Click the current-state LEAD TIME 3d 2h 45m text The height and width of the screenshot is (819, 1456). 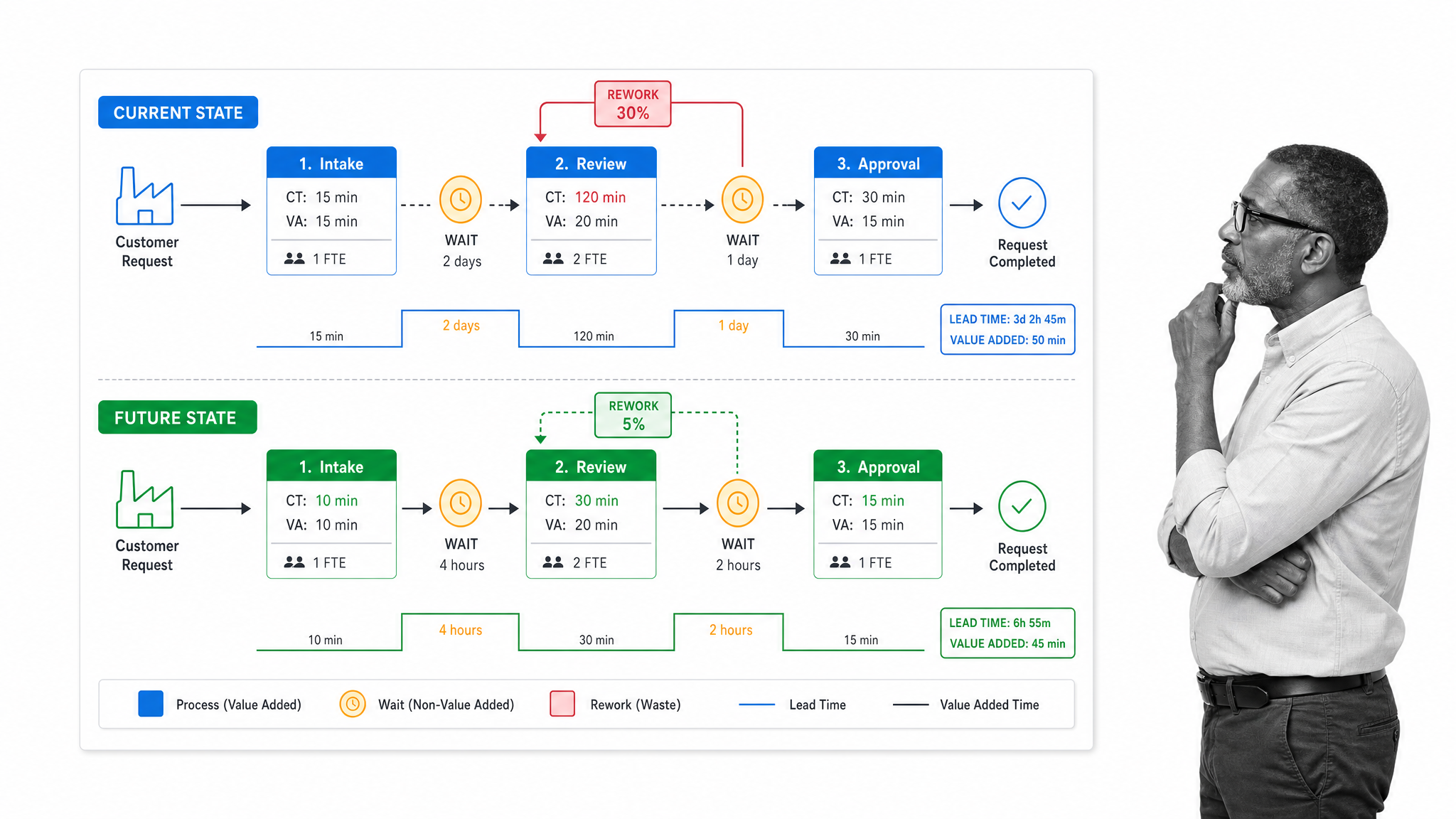click(1007, 319)
